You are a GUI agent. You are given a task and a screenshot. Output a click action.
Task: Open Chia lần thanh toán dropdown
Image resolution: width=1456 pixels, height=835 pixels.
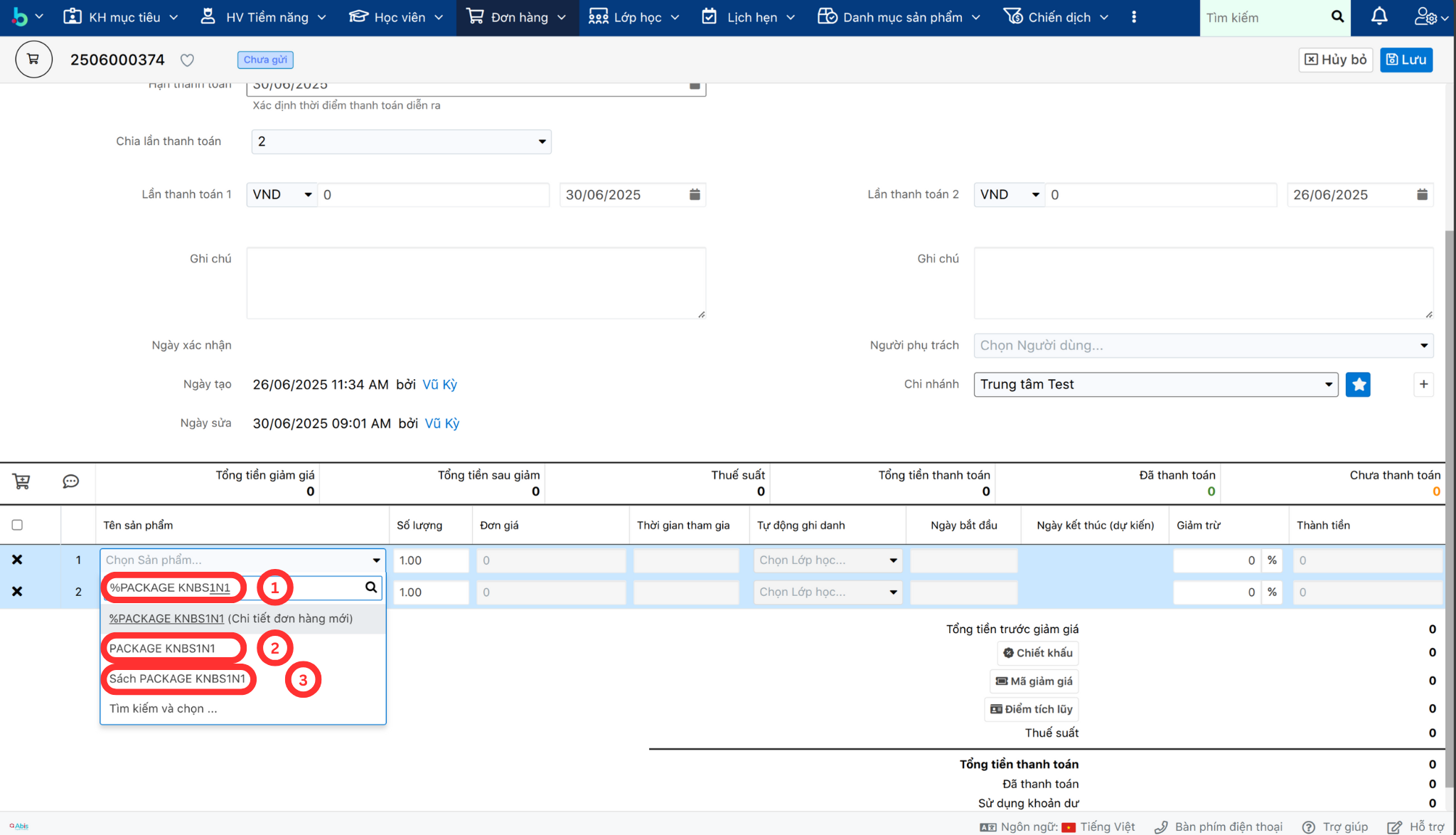401,142
